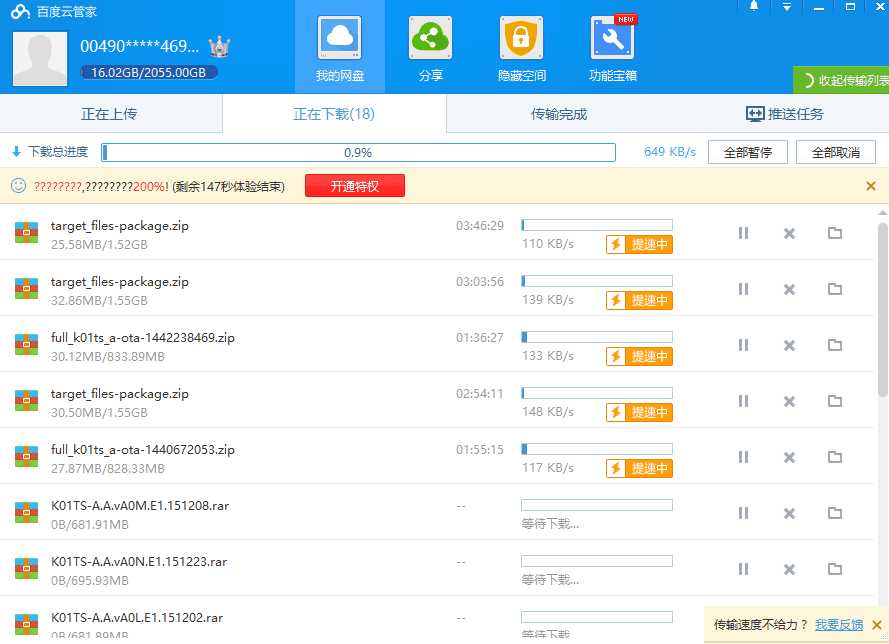The height and width of the screenshot is (644, 889).
Task: Open folder for full_k01ts_a-ota-1442238469.zip
Action: (x=835, y=345)
